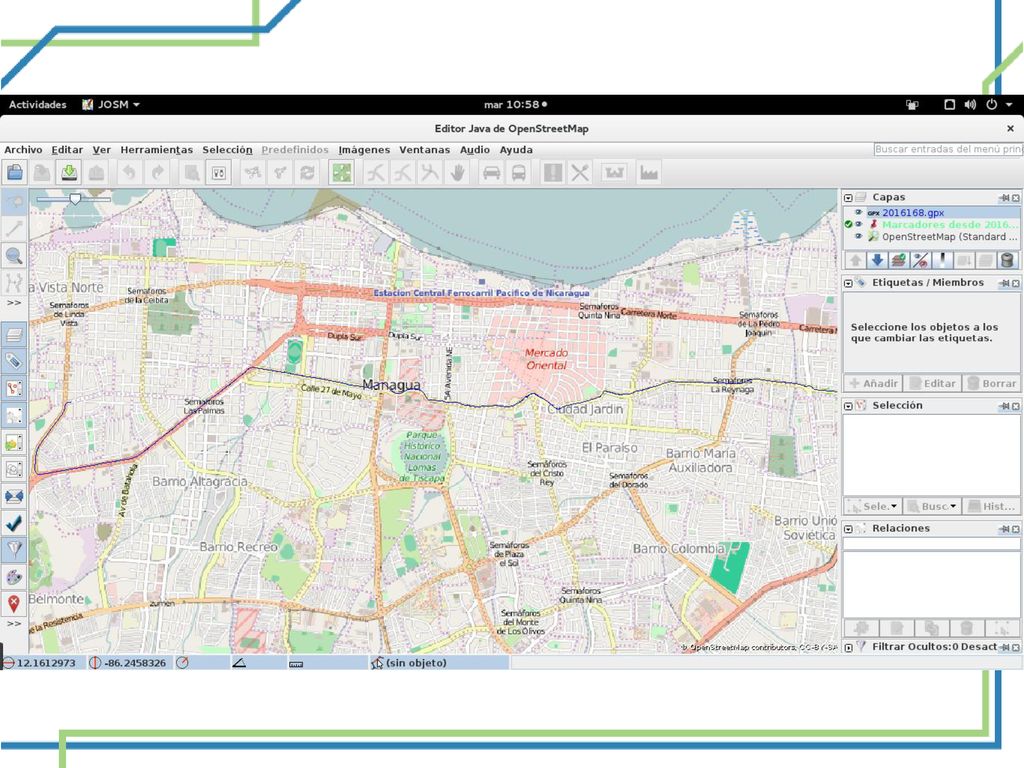The width and height of the screenshot is (1024, 768).
Task: Open the Busc dropdown in Selección panel
Action: (932, 506)
